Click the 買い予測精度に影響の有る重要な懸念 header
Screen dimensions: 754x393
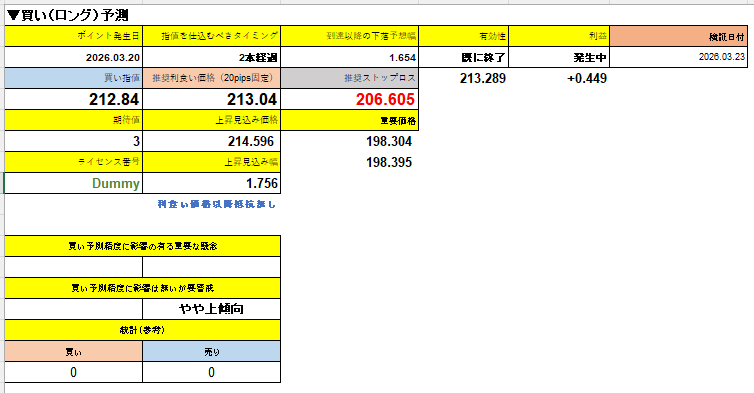142,246
